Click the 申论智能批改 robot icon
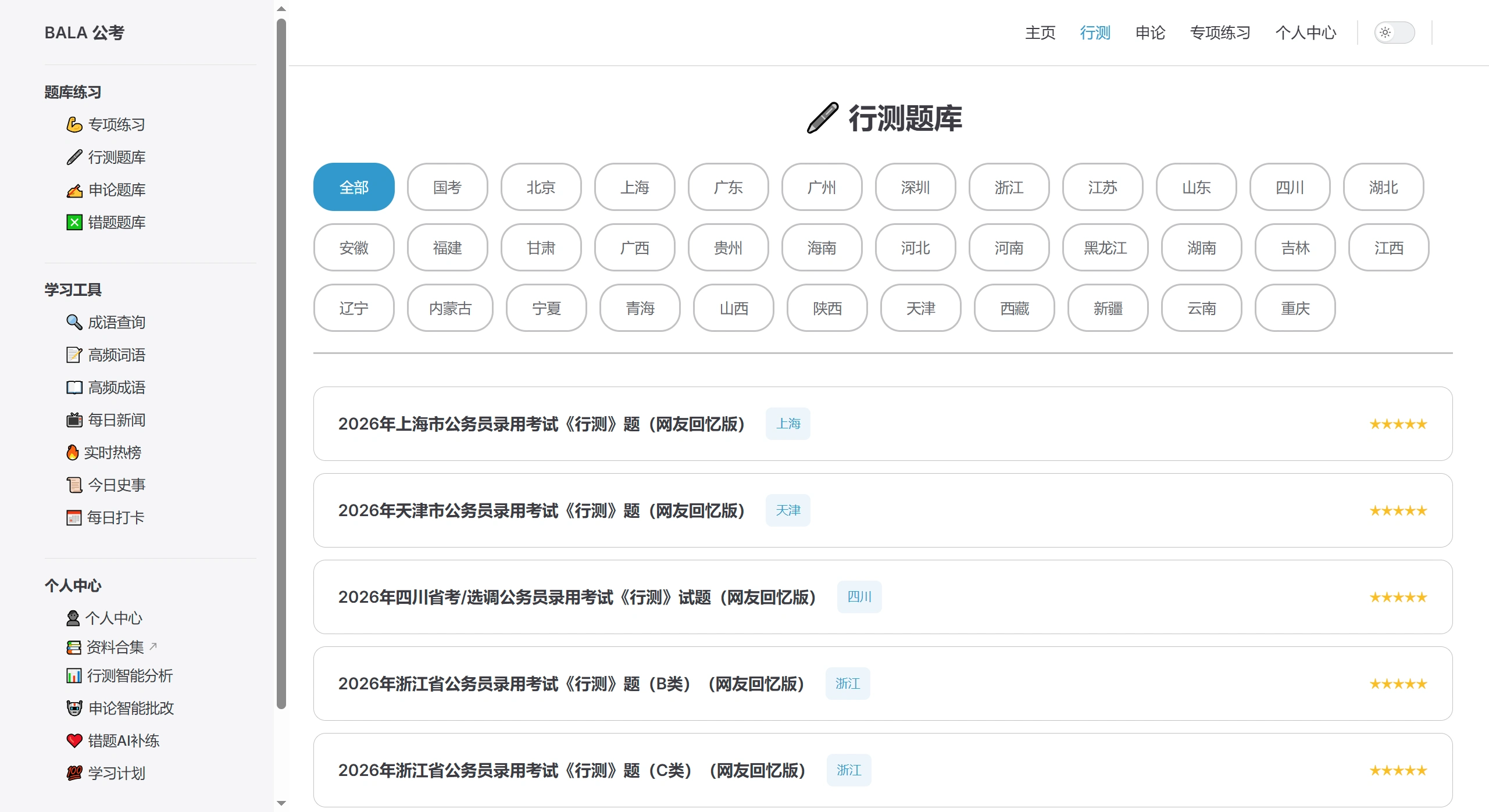The image size is (1489, 812). click(x=74, y=708)
